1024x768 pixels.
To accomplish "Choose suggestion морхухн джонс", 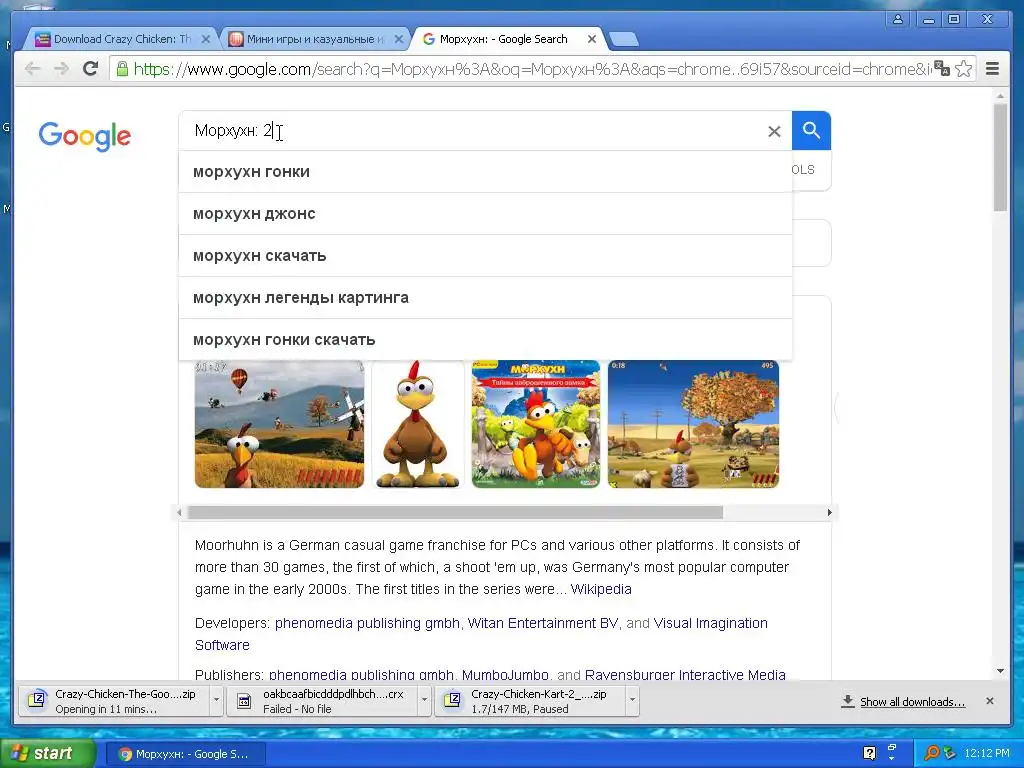I will click(x=485, y=214).
